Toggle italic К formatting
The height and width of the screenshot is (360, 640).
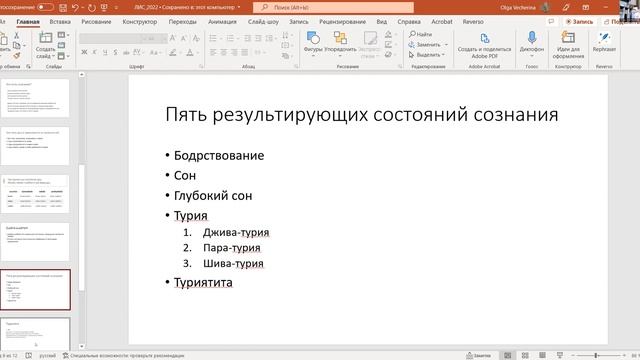(x=94, y=52)
